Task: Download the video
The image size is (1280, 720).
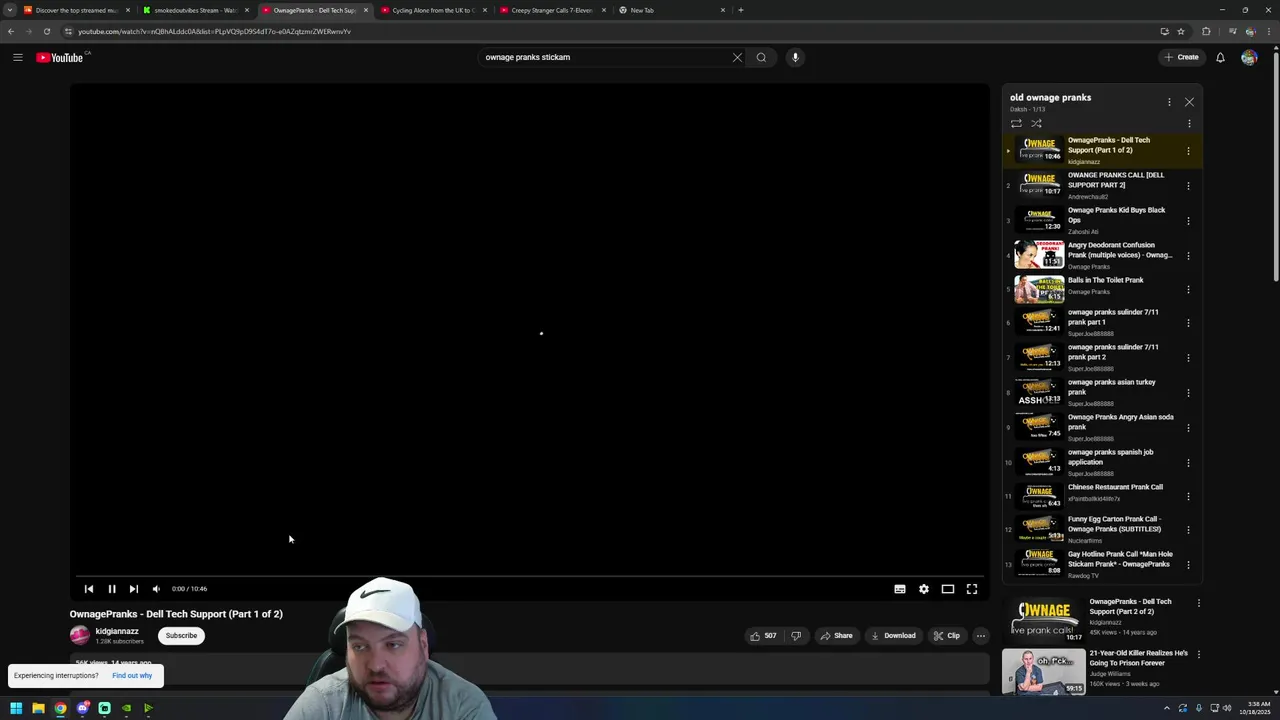Action: (893, 635)
